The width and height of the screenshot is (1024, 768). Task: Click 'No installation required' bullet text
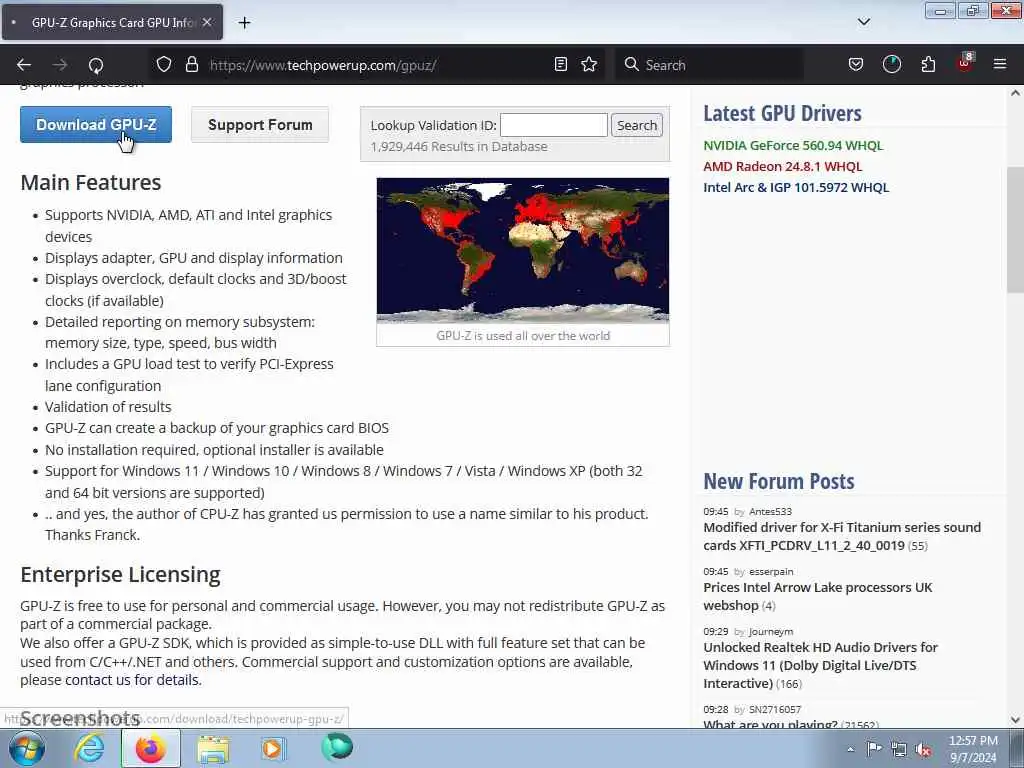(x=214, y=449)
